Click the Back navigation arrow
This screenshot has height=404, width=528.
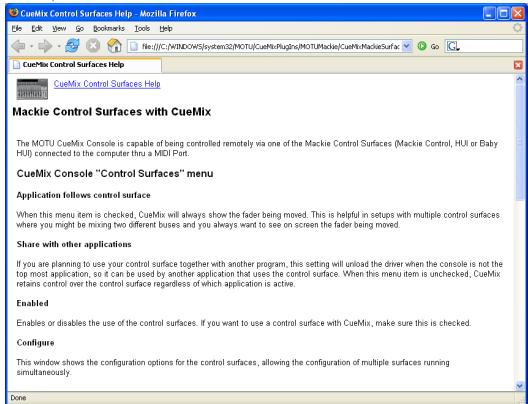(x=18, y=46)
